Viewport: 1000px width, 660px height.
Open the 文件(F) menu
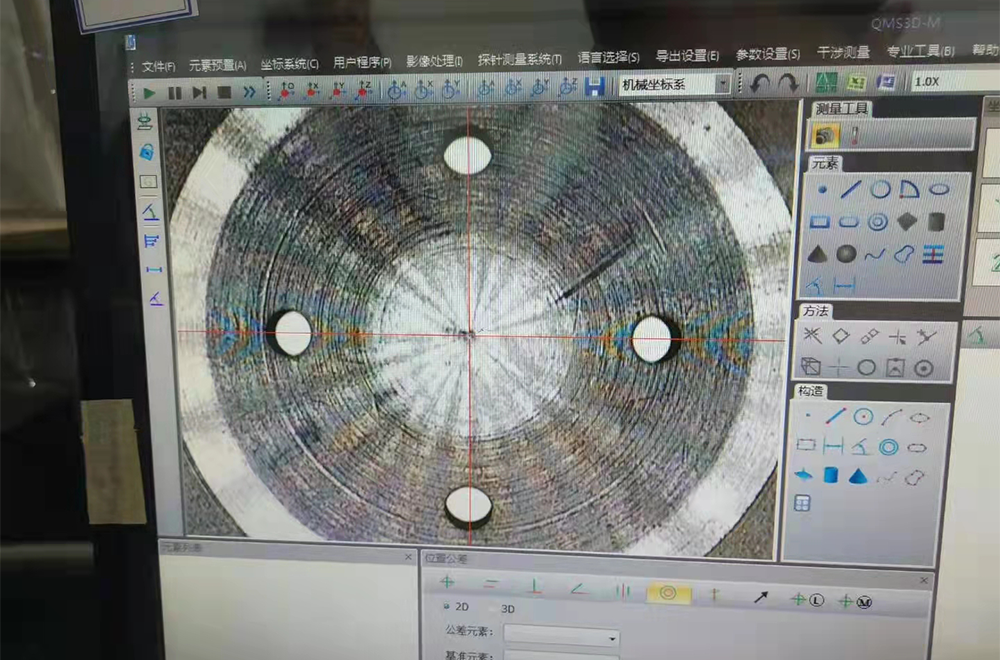(x=158, y=65)
